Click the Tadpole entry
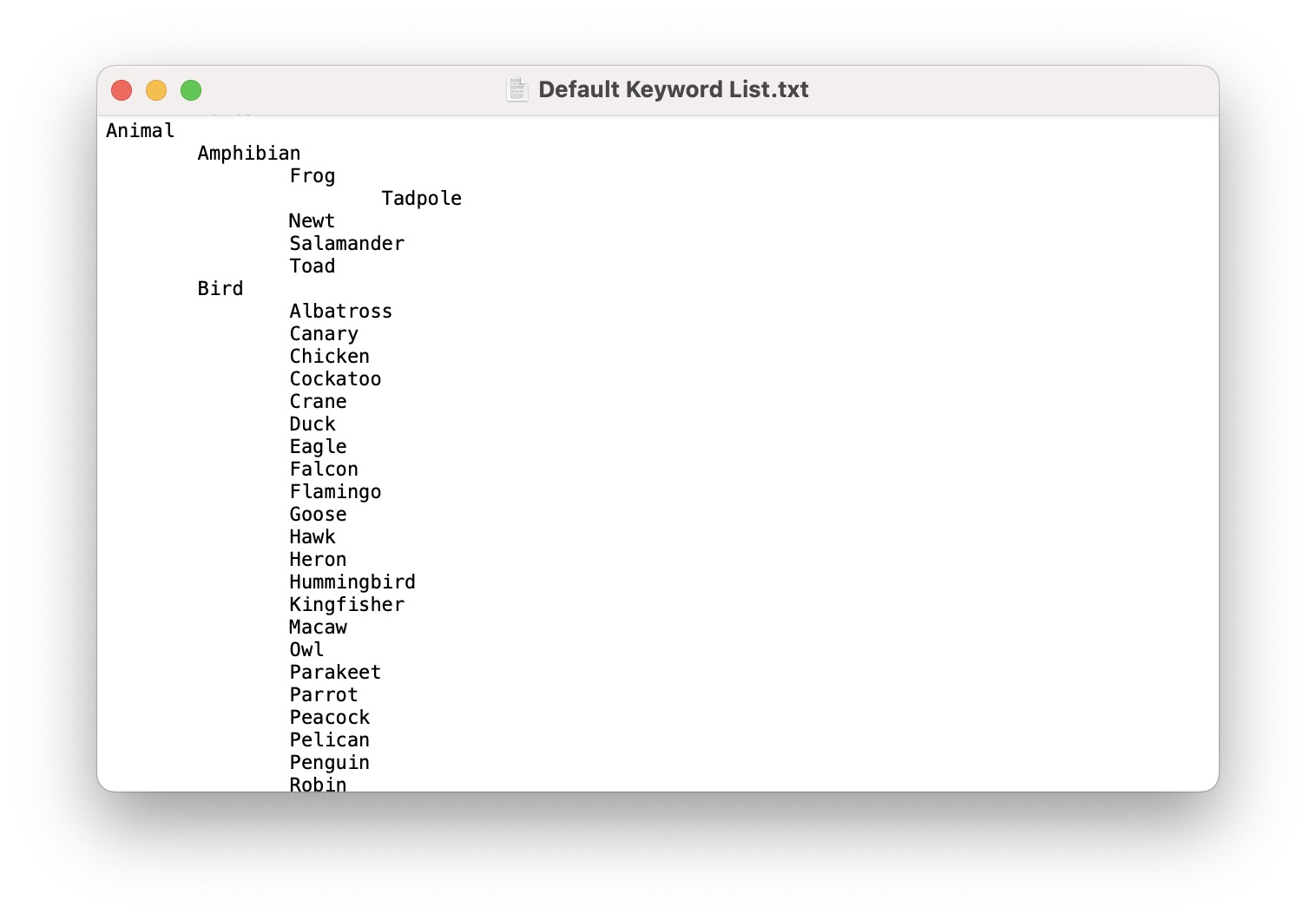1316x920 pixels. click(x=421, y=199)
